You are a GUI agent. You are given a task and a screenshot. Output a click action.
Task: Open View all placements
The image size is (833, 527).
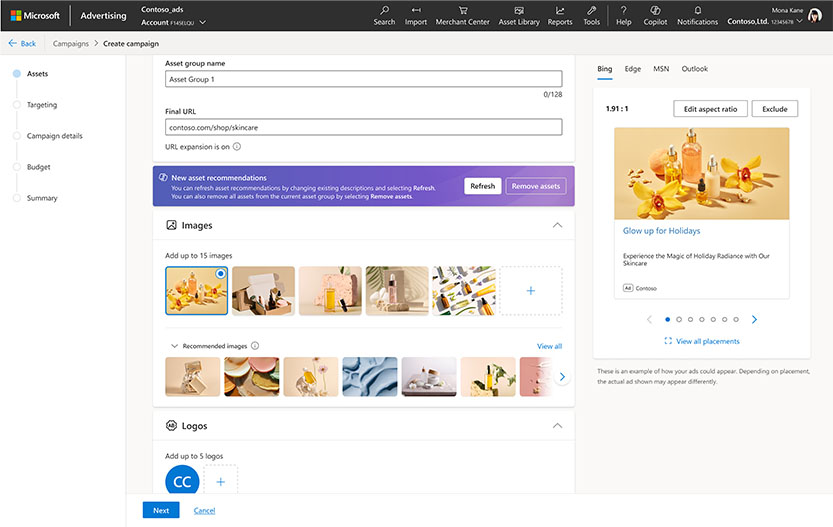[702, 341]
